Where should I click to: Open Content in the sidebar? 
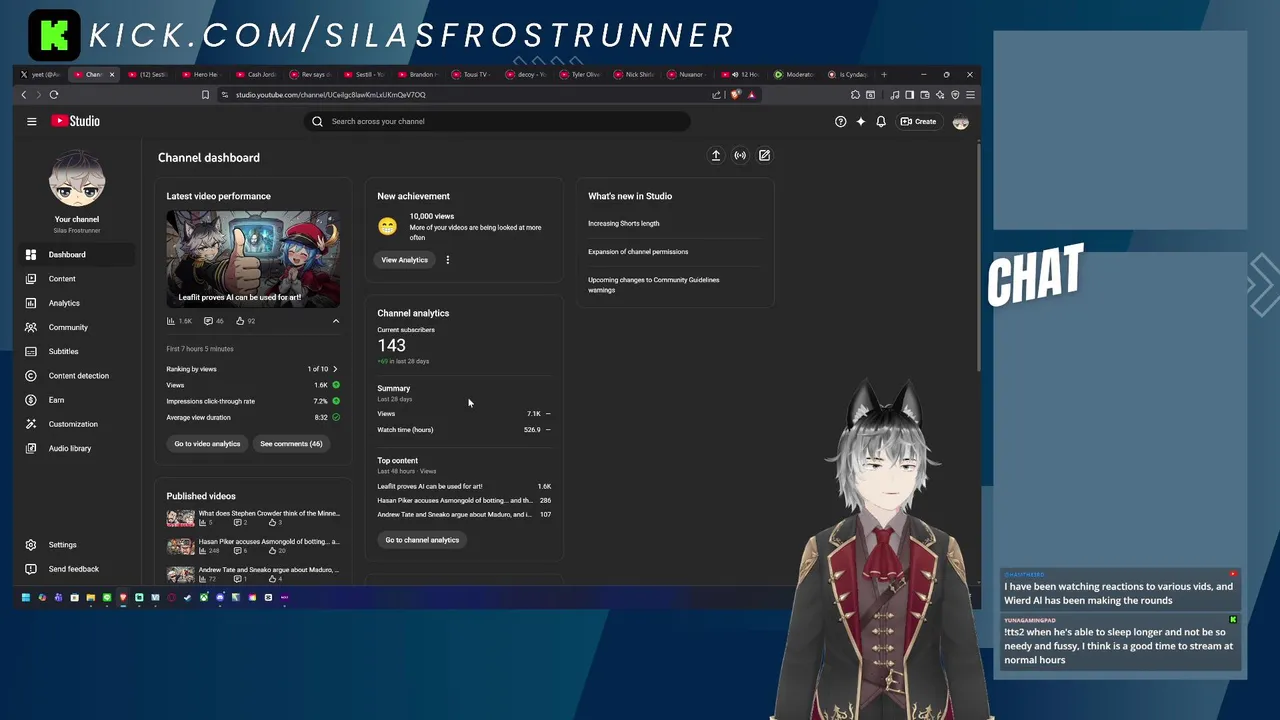(77, 279)
